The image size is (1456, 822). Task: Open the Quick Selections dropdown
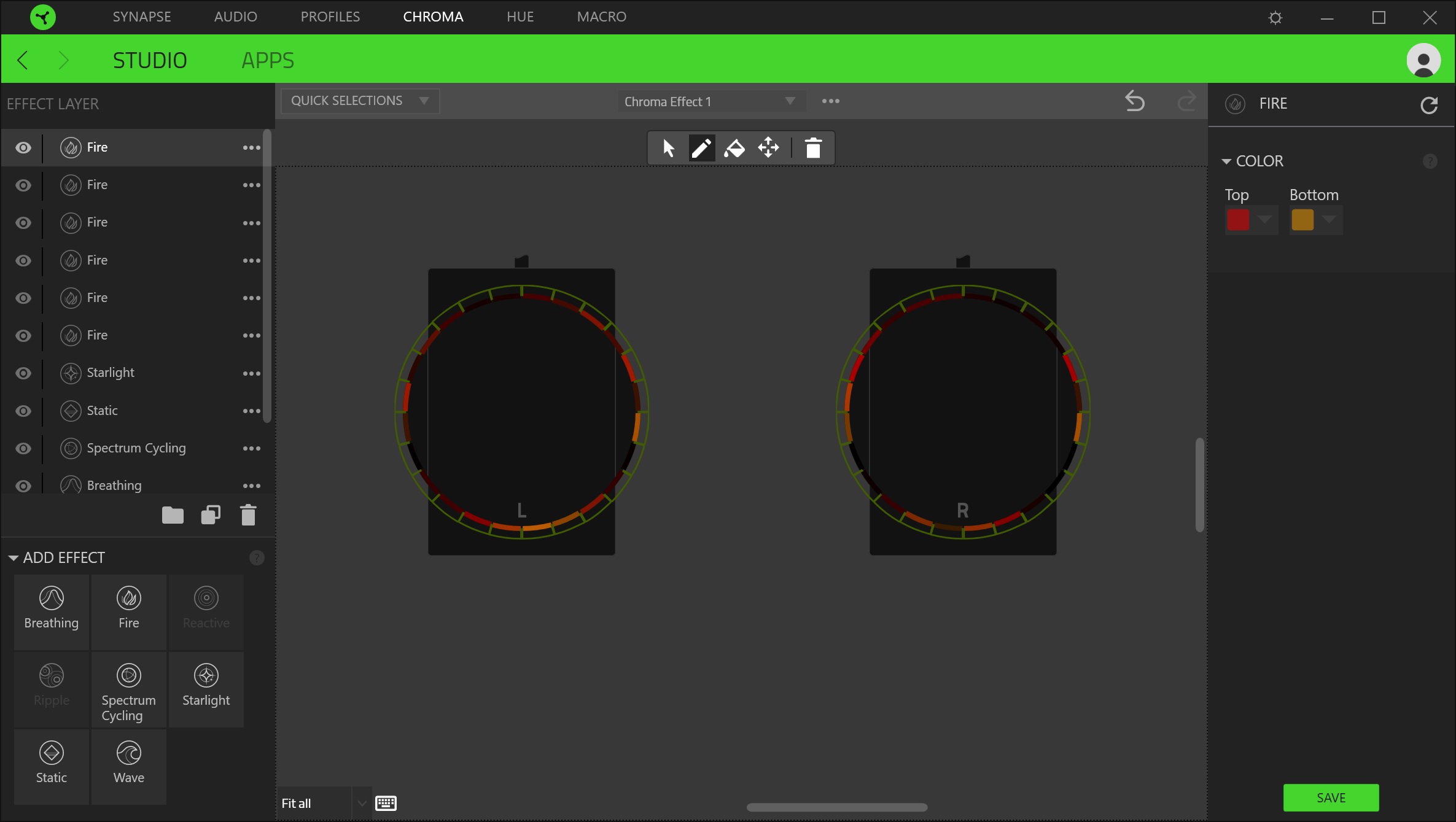[x=360, y=101]
